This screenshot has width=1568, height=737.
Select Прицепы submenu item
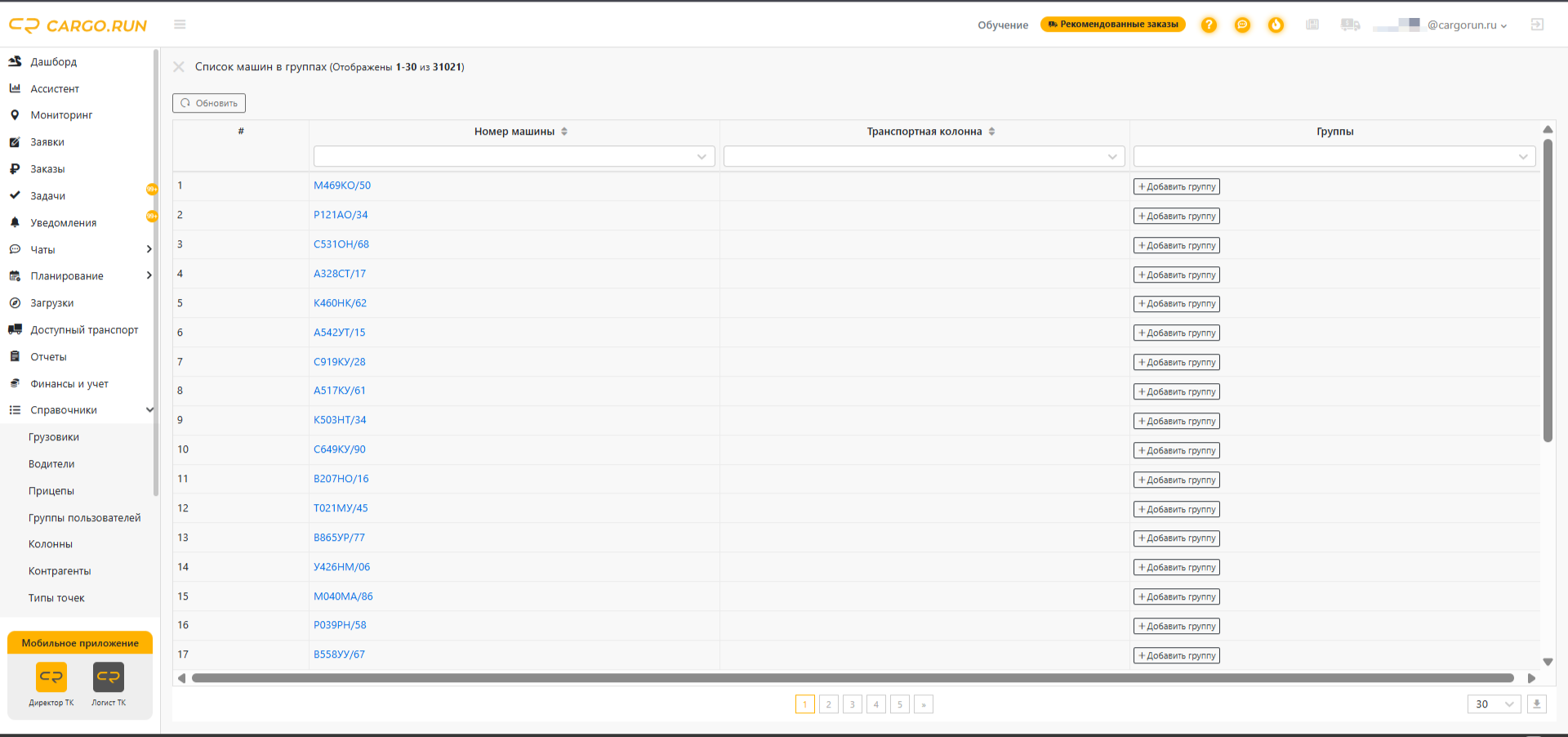(51, 491)
